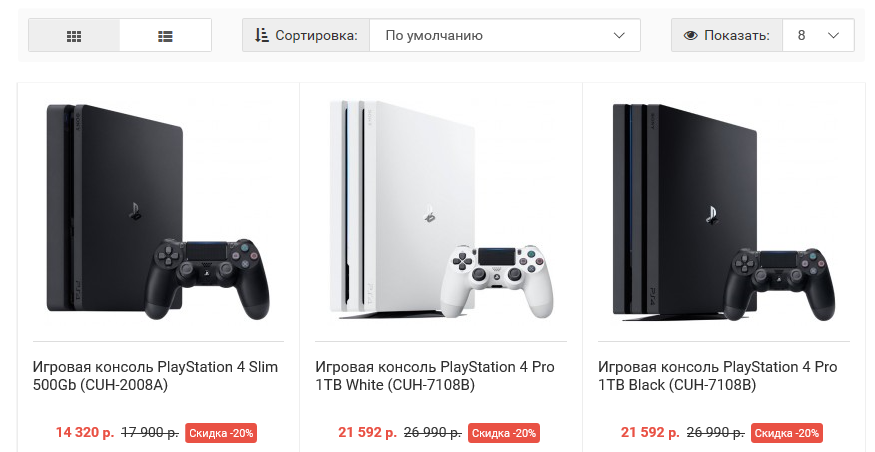Screen dimensions: 875x452
Task: Click the crossed-out 17 900 р. price
Action: (x=150, y=433)
